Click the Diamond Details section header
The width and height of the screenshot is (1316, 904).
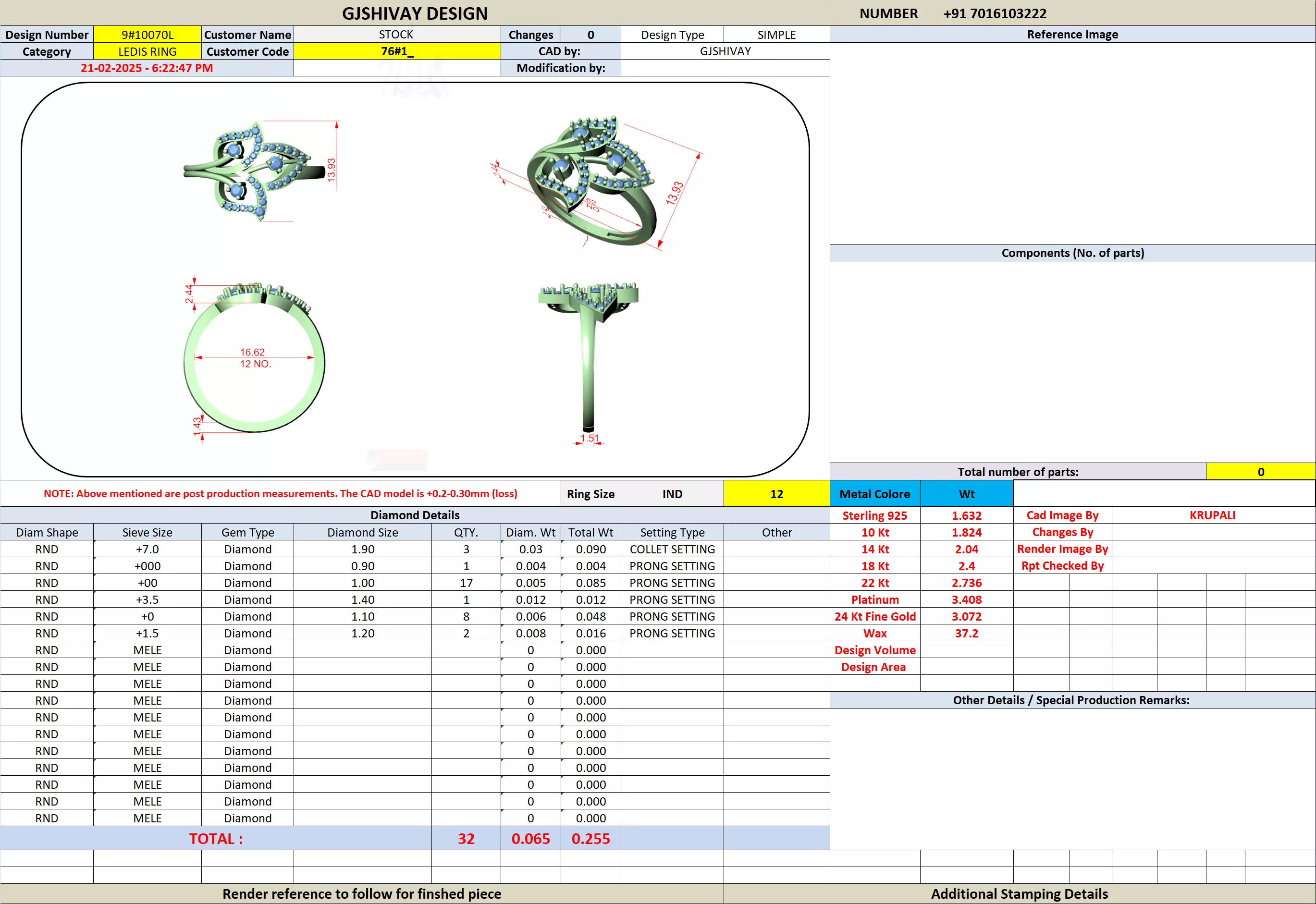click(x=415, y=515)
